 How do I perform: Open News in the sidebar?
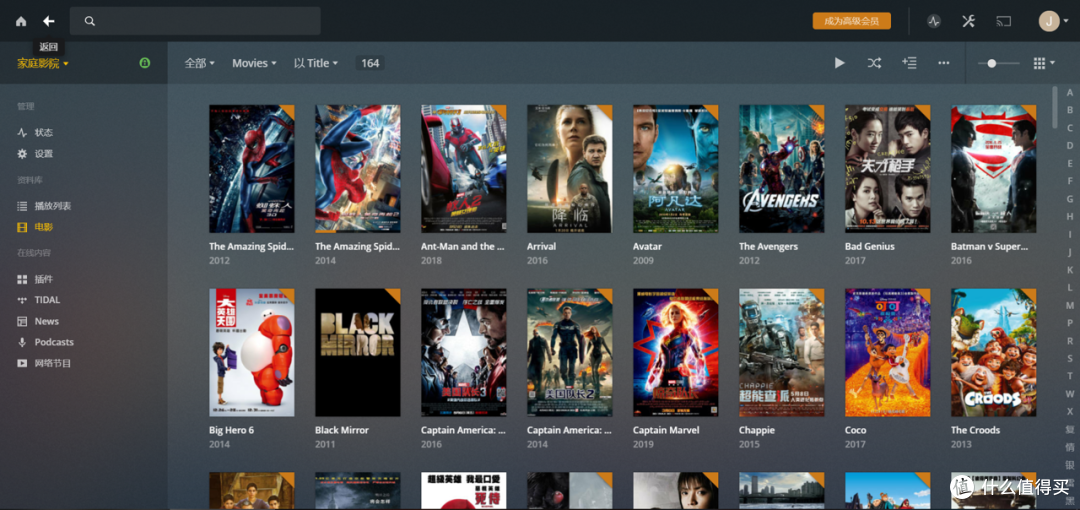[x=46, y=321]
